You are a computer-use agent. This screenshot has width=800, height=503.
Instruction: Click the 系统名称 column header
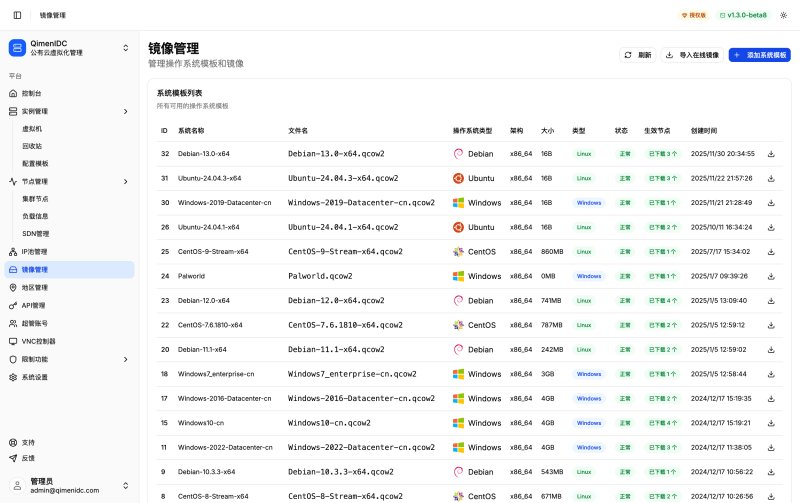191,131
